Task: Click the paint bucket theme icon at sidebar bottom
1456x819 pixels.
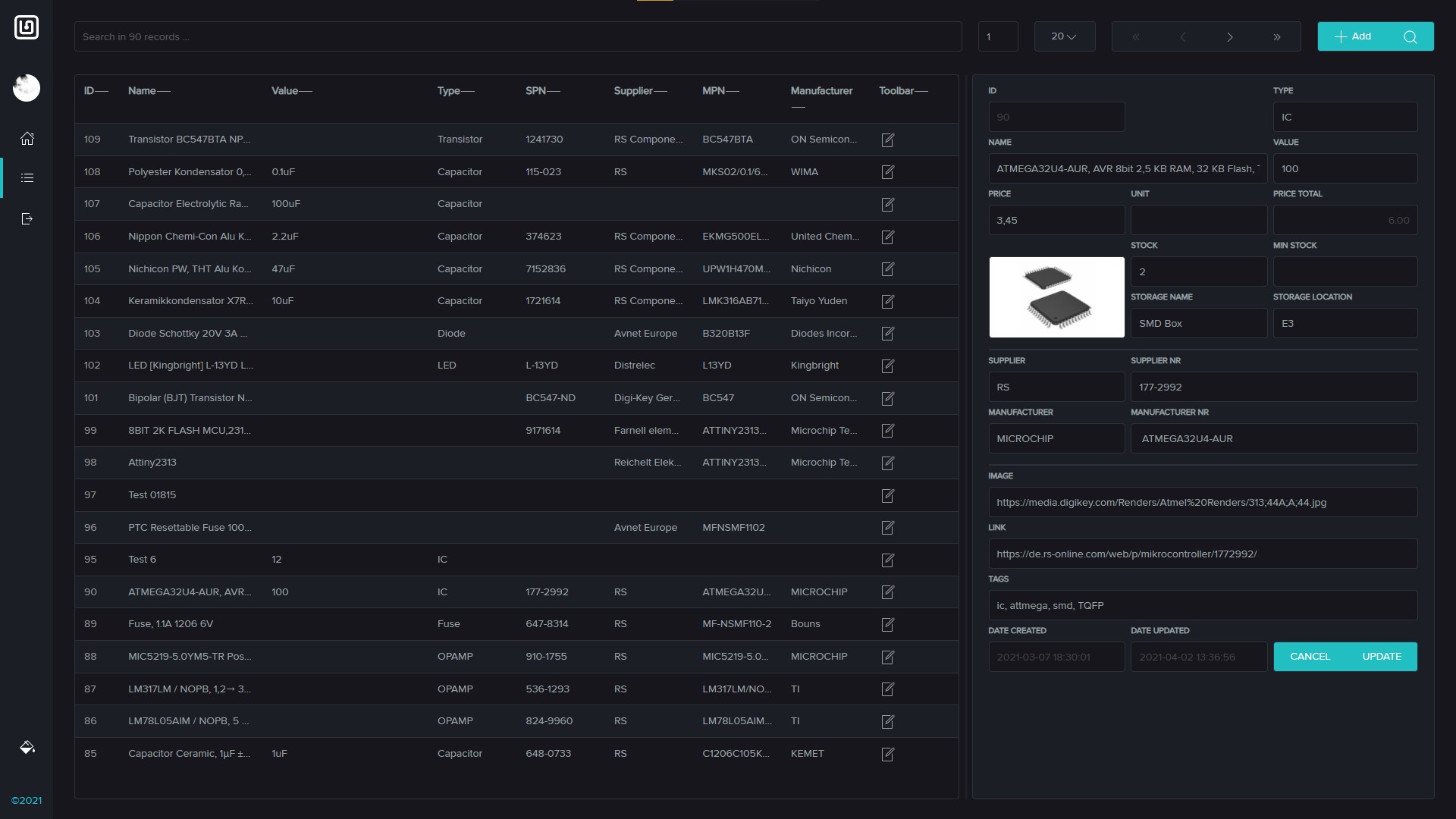Action: pyautogui.click(x=27, y=747)
